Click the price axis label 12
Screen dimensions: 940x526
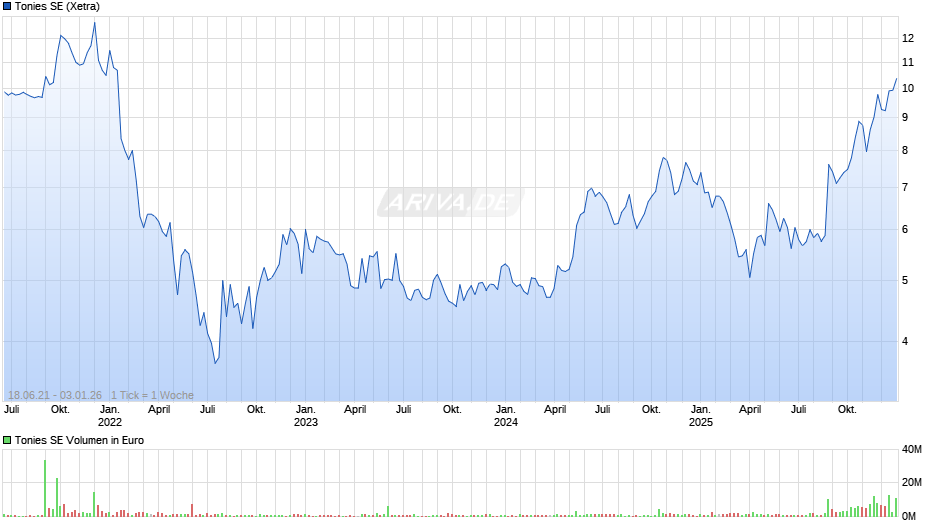tap(908, 38)
